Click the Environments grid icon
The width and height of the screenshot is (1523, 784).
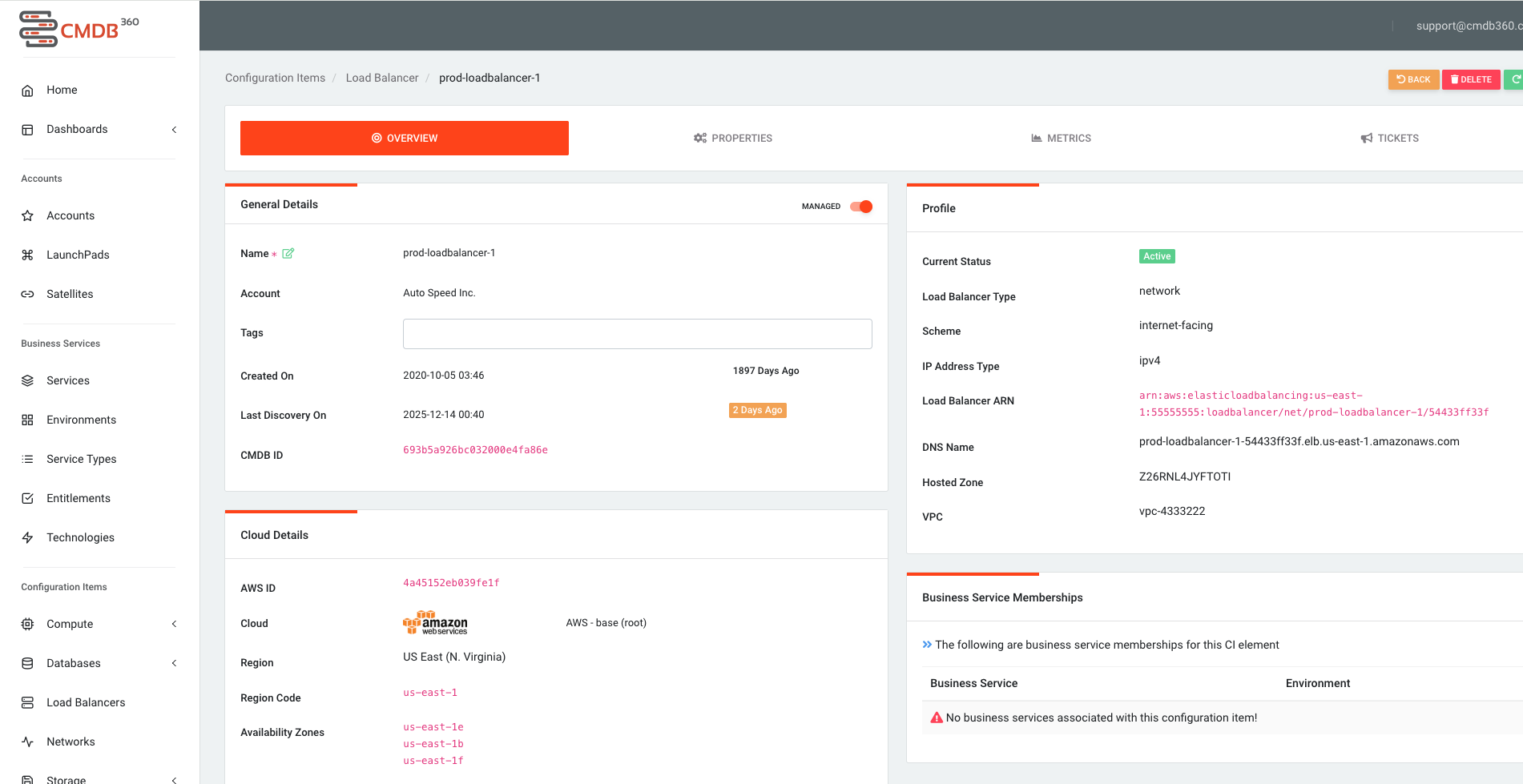[27, 420]
